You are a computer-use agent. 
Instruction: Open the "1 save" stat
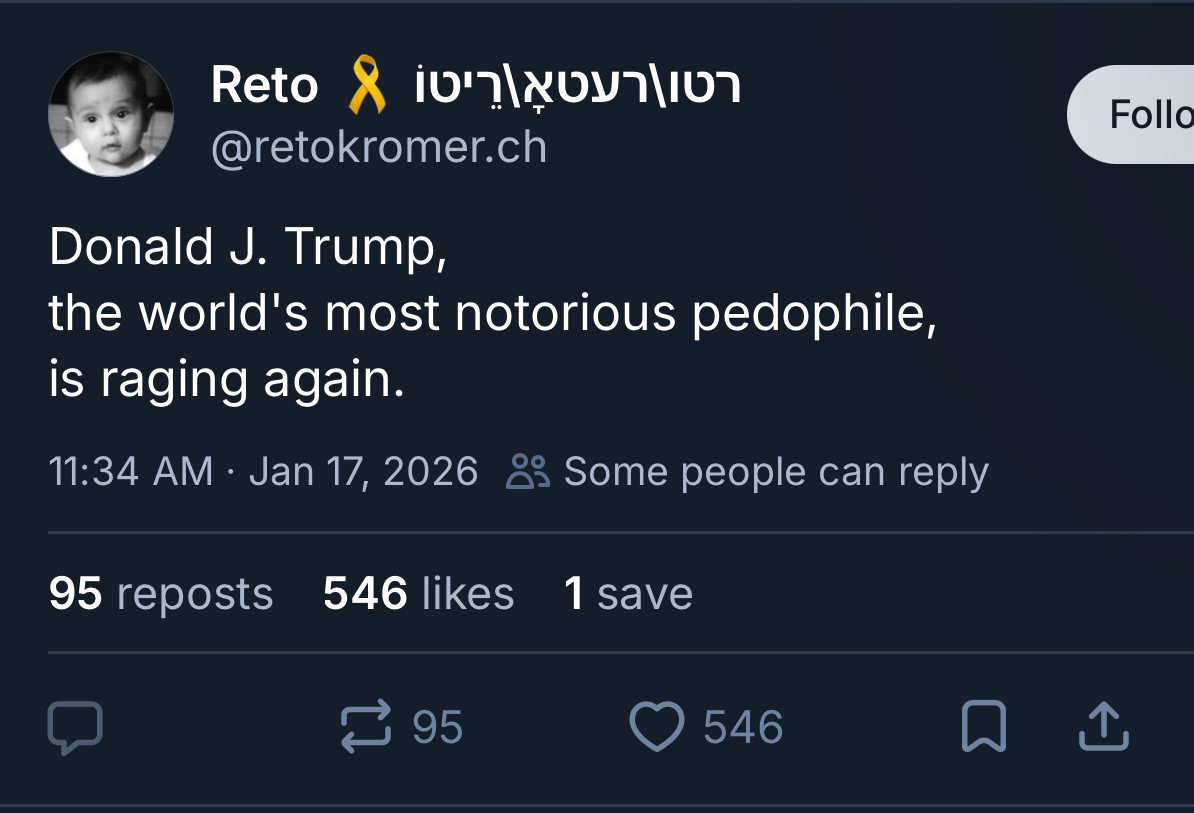point(628,593)
